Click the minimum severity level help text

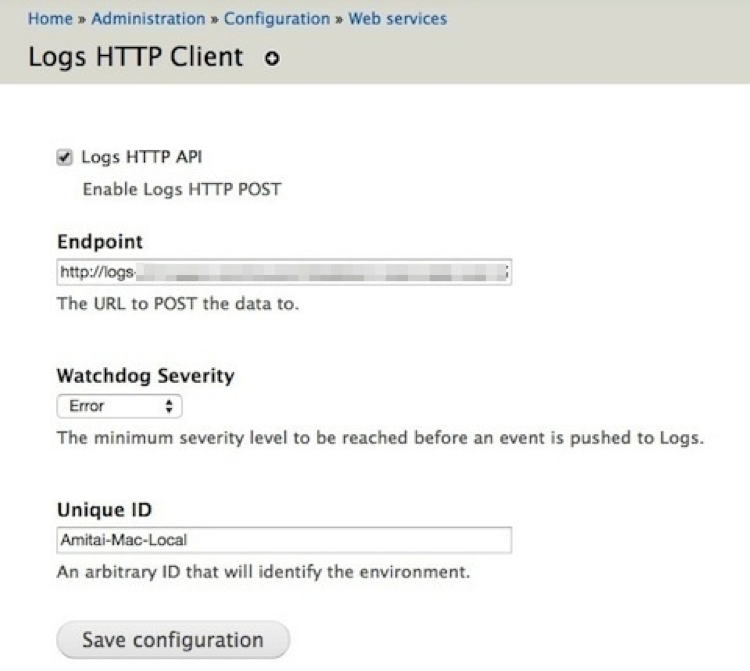tap(380, 438)
